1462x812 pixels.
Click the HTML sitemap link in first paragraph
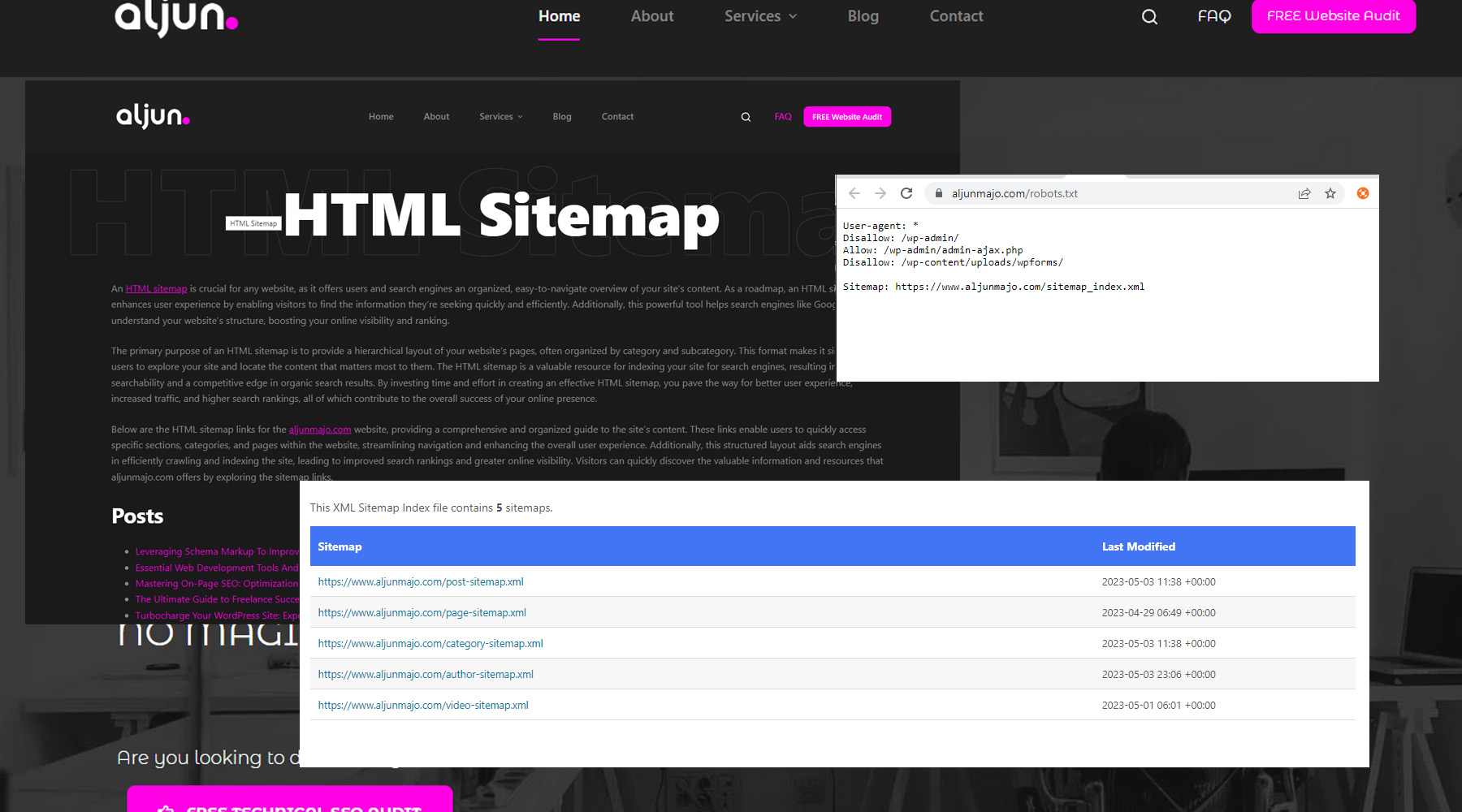point(156,289)
